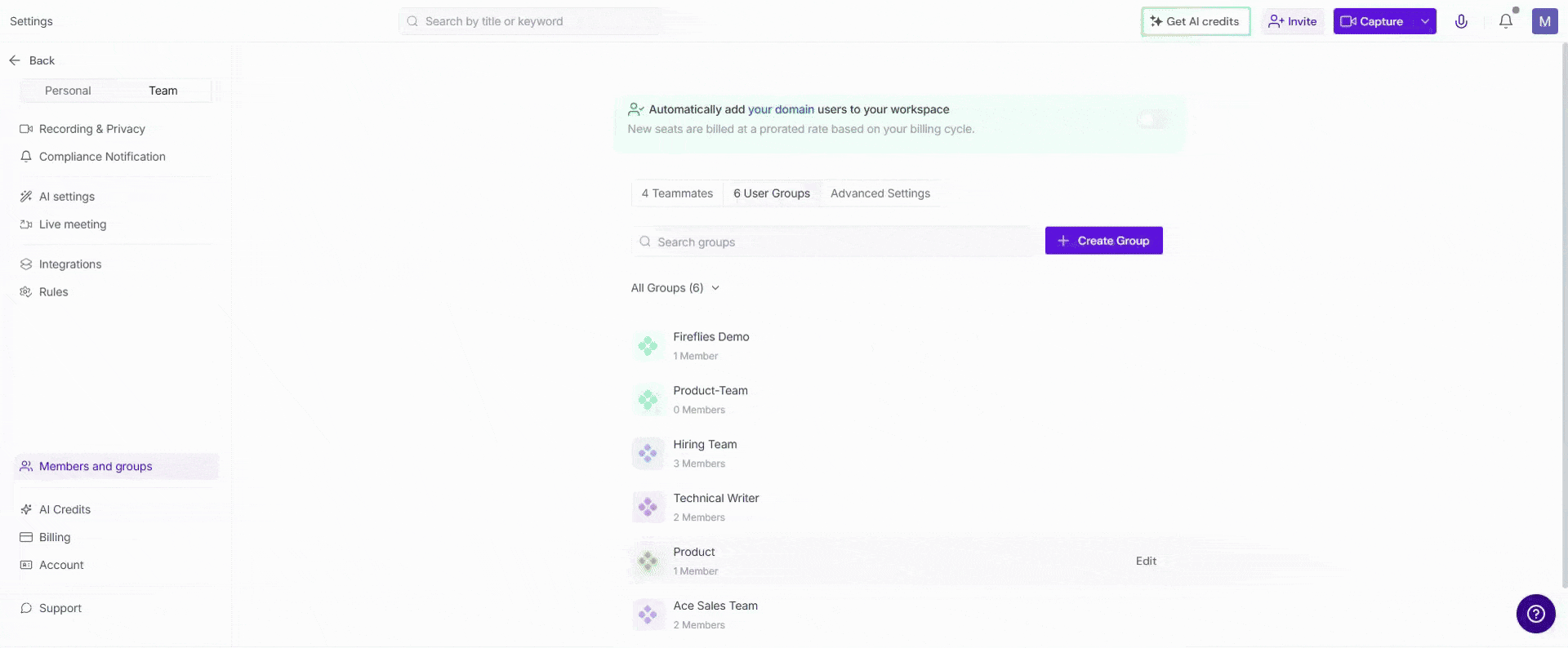Screen dimensions: 1568x648
Task: Click the user avatar M icon
Action: pyautogui.click(x=1544, y=21)
